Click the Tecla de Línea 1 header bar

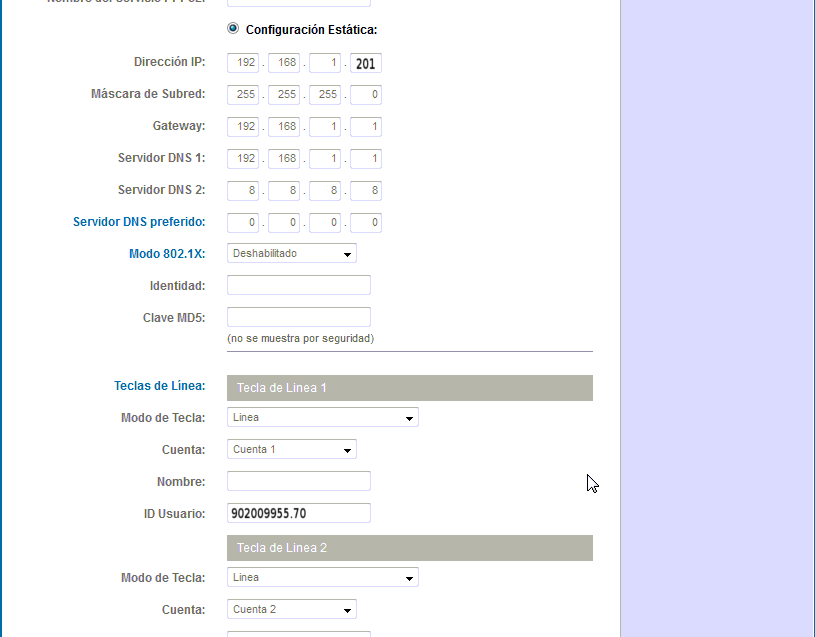click(409, 388)
